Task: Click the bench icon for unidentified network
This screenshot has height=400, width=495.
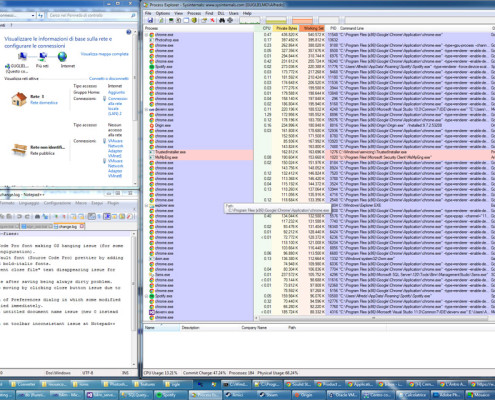Action: point(19,149)
